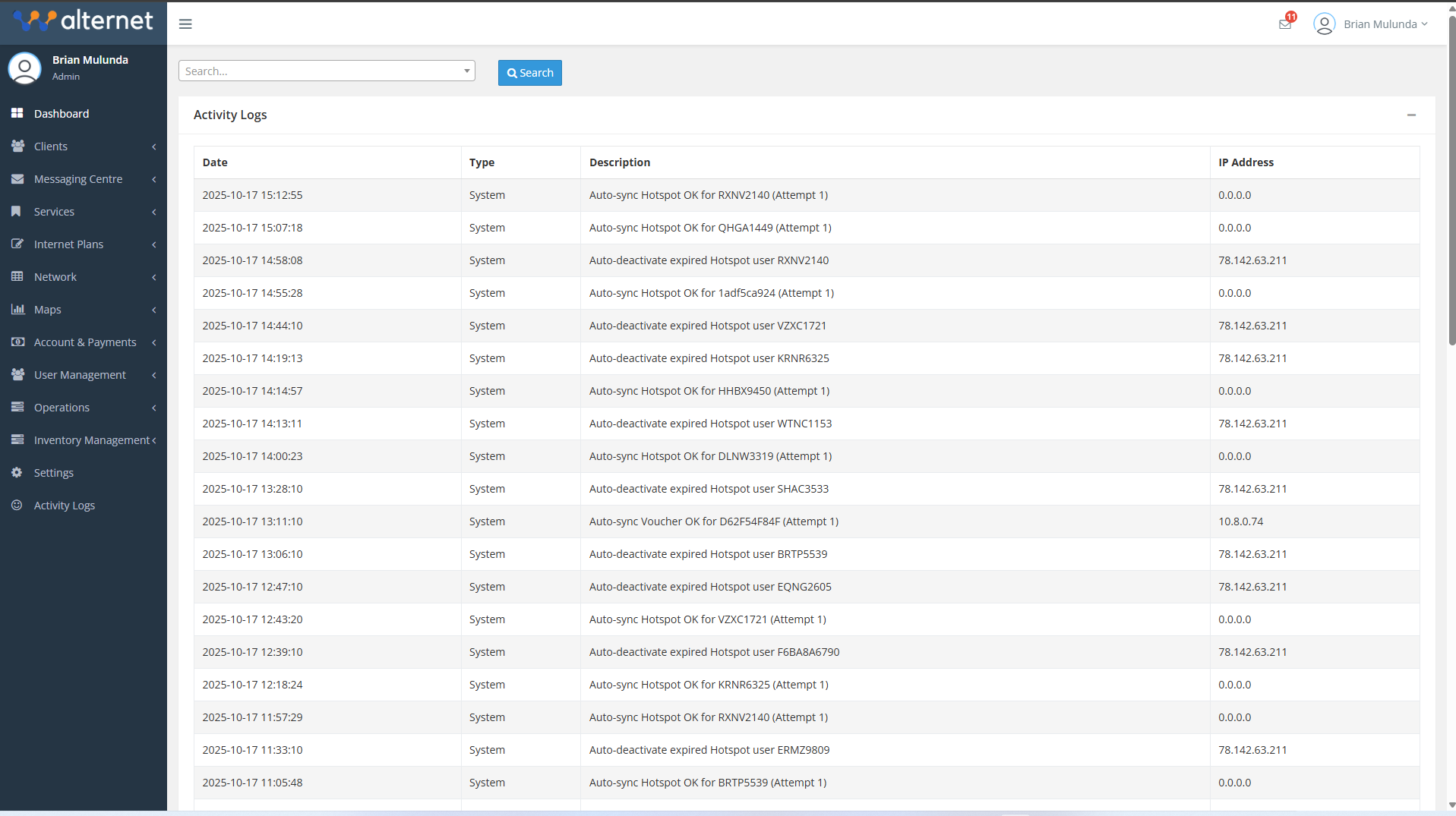The height and width of the screenshot is (816, 1456).
Task: Expand the Internet Plans submenu
Action: pyautogui.click(x=154, y=244)
